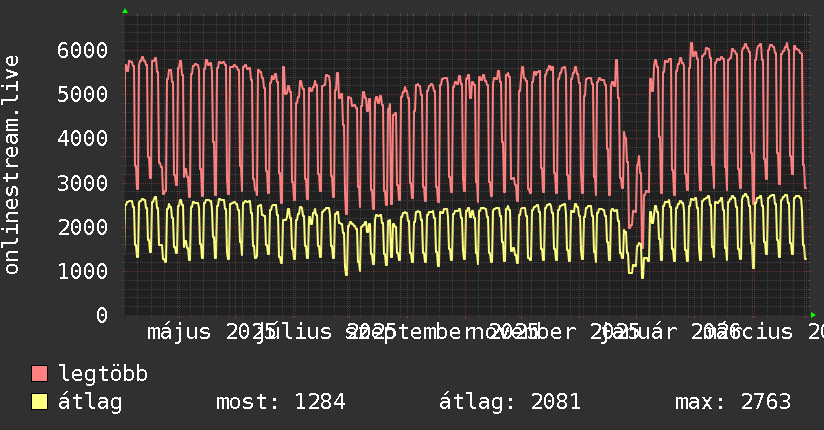Click the green arrow at x-axis end
This screenshot has width=824, height=430.
coord(813,315)
